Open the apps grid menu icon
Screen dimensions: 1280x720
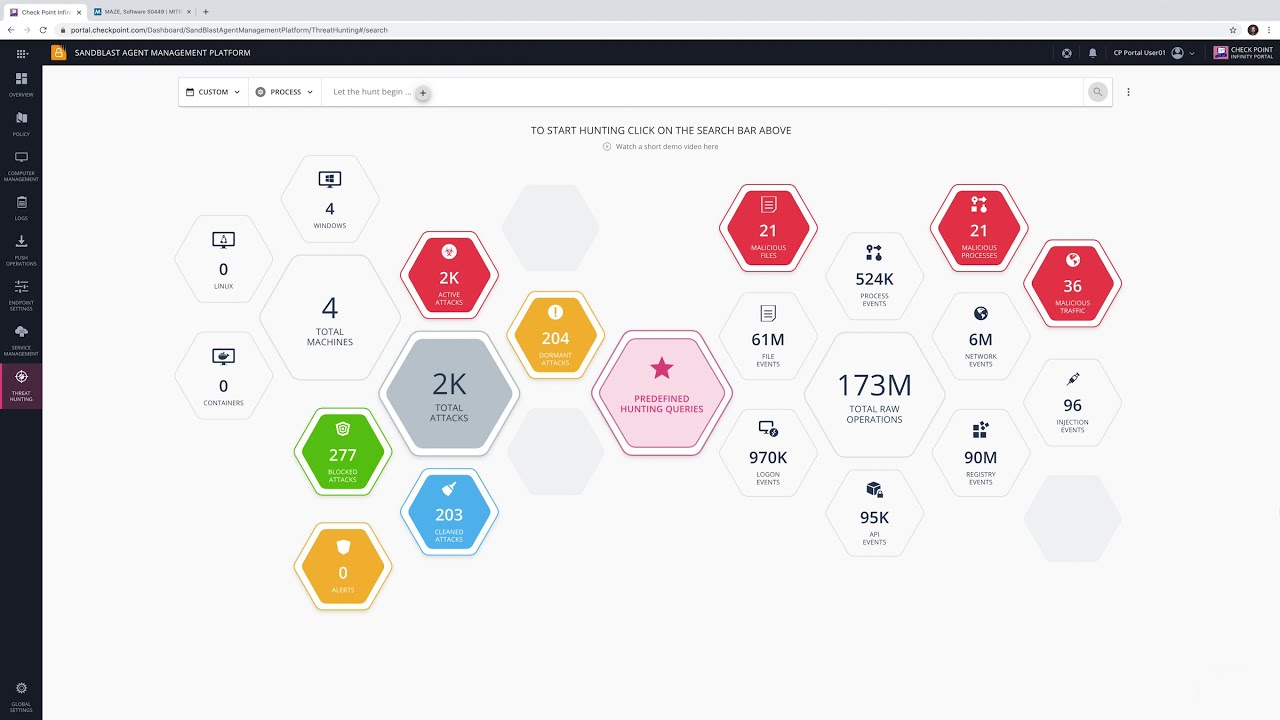[x=21, y=53]
